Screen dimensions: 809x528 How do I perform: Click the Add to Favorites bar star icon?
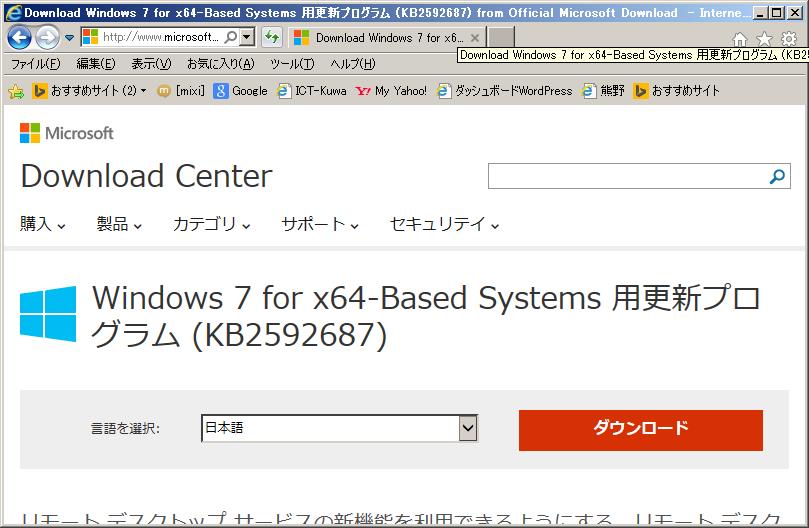tap(16, 92)
